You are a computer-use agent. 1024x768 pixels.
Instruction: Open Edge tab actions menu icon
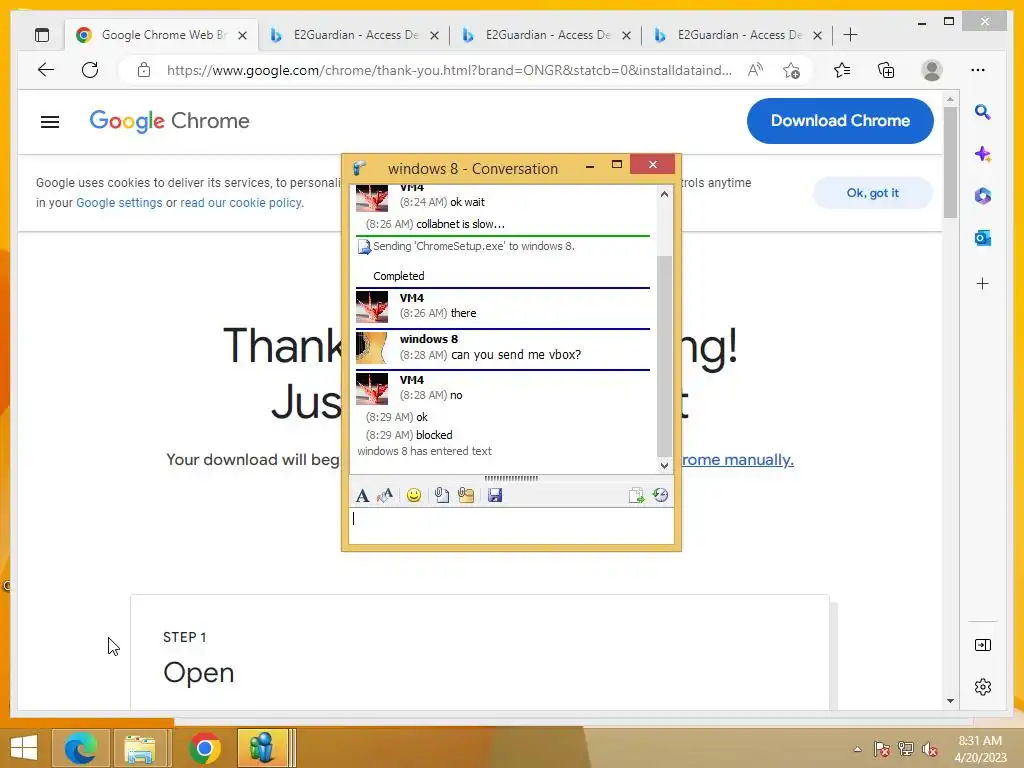pos(42,35)
